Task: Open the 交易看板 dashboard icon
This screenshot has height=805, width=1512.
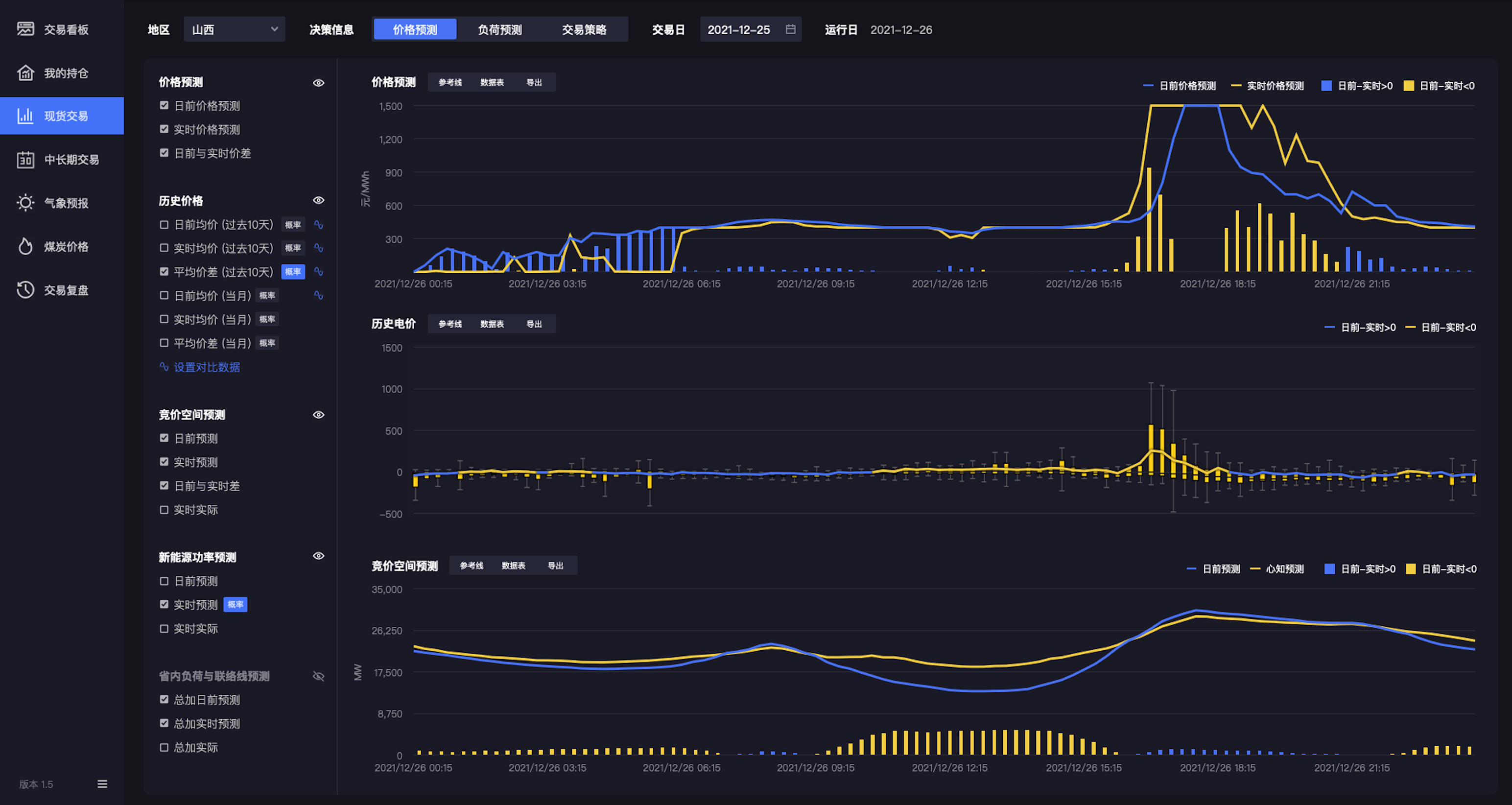Action: click(25, 29)
